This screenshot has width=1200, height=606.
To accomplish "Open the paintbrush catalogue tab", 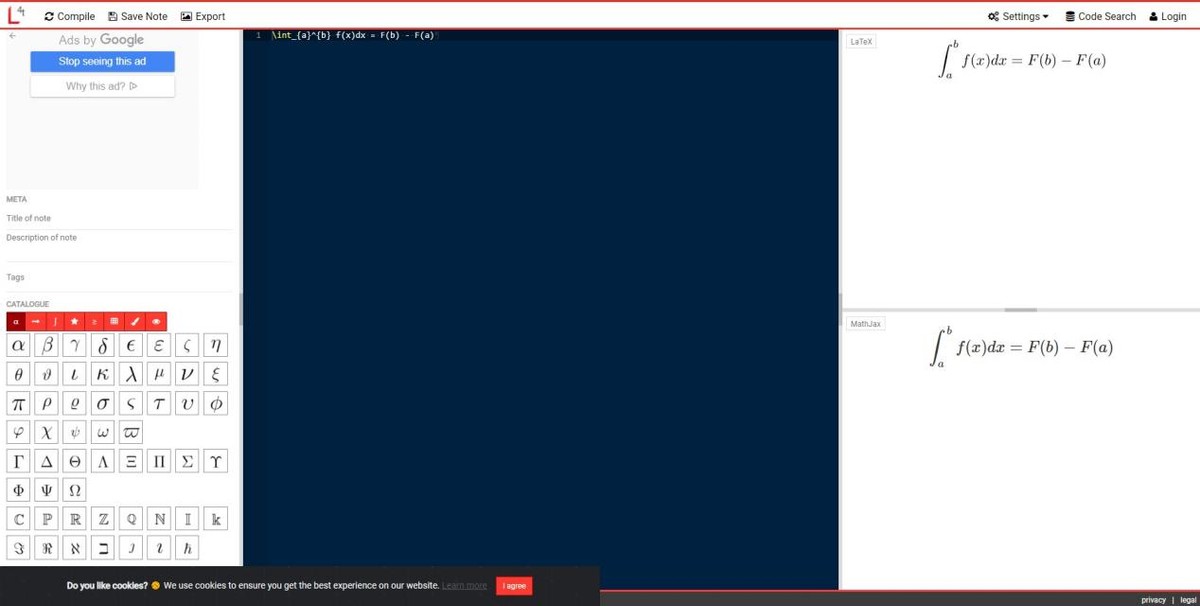I will pyautogui.click(x=135, y=322).
